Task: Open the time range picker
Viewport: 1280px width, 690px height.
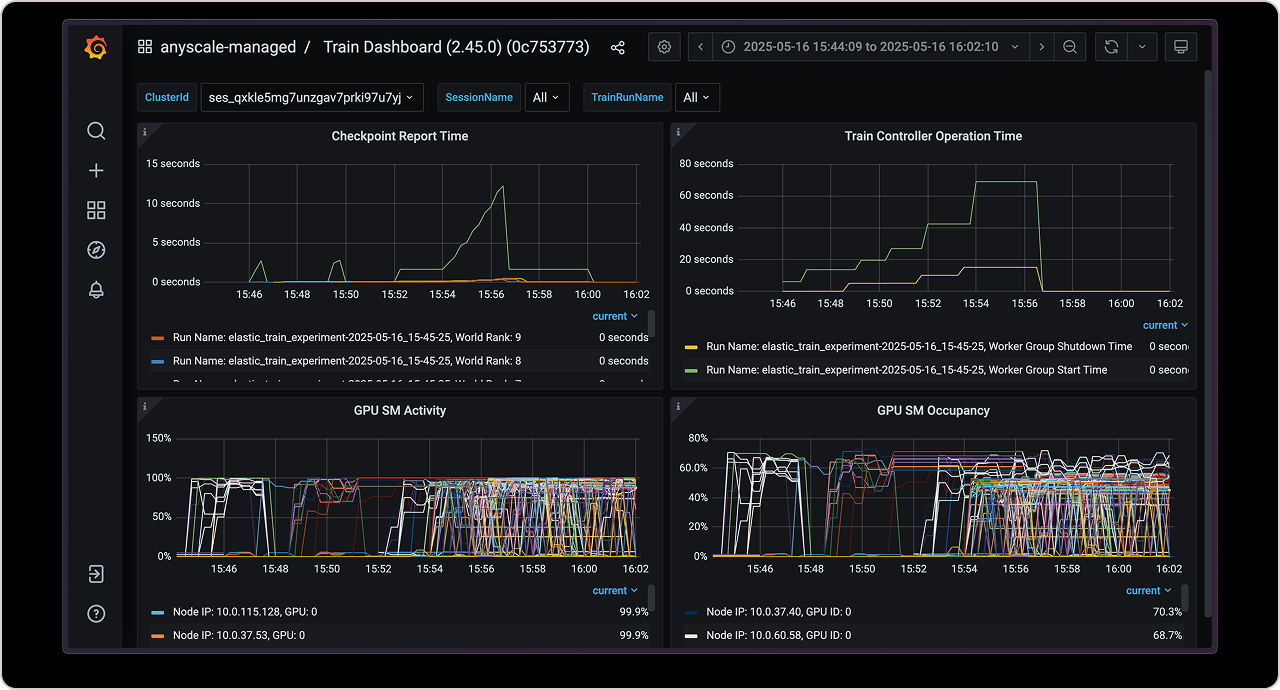Action: (x=870, y=47)
